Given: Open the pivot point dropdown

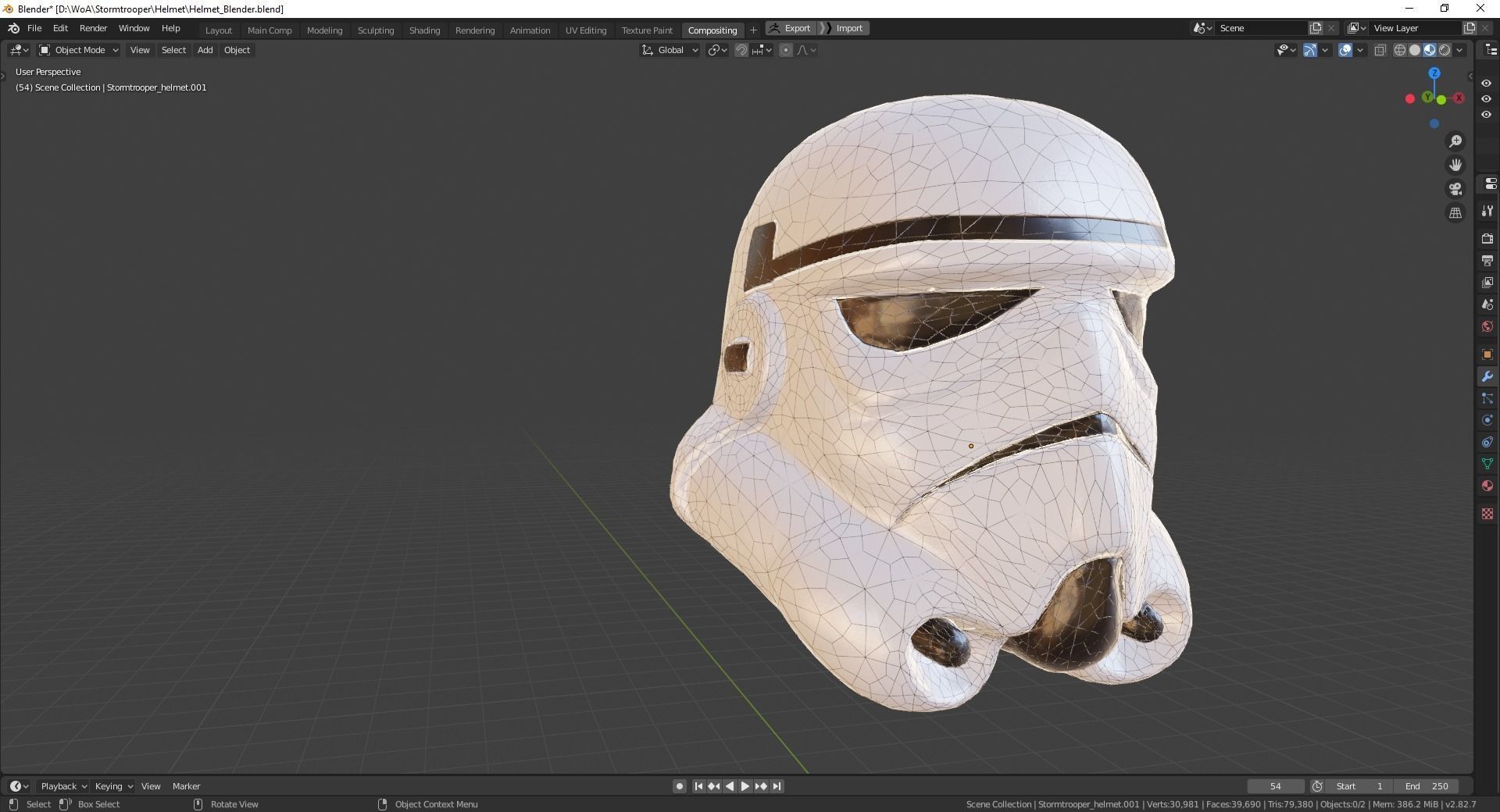Looking at the screenshot, I should [717, 50].
